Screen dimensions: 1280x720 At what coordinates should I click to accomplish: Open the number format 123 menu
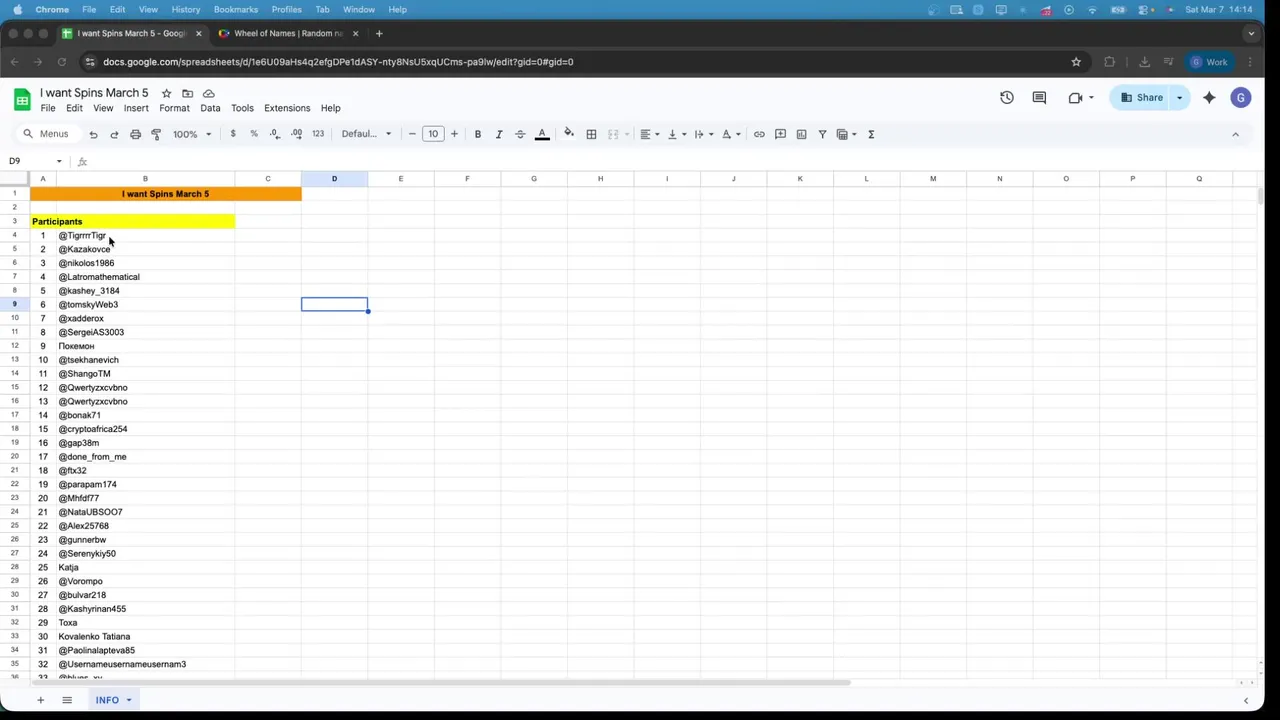pos(318,134)
